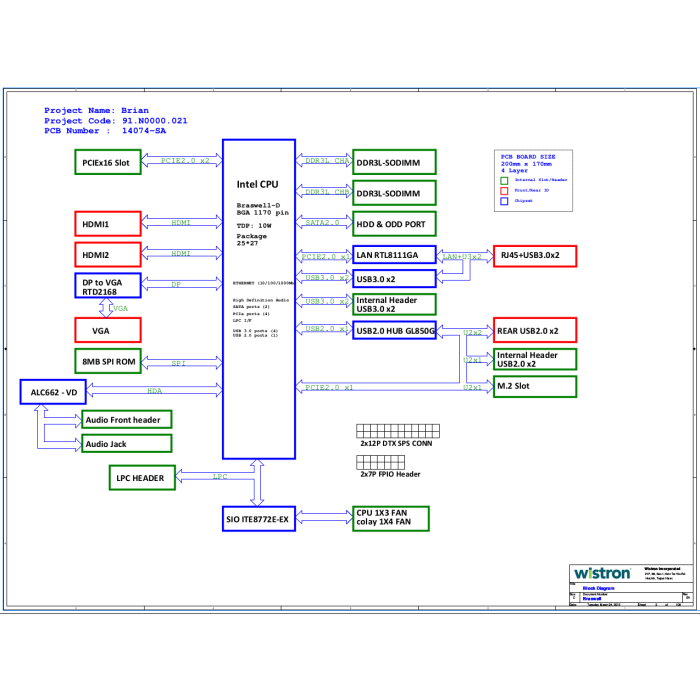Click the ALC662 - VD codec block
Image resolution: width=700 pixels, height=700 pixels.
pyautogui.click(x=53, y=392)
